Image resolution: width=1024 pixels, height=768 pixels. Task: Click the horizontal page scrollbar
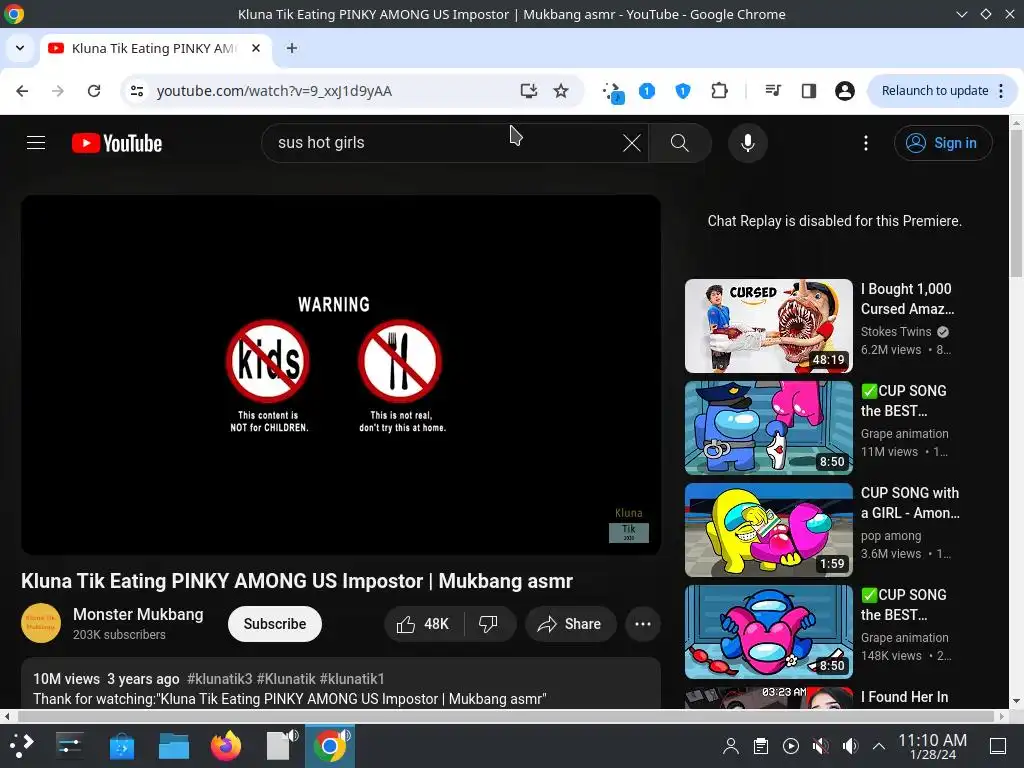click(x=505, y=716)
